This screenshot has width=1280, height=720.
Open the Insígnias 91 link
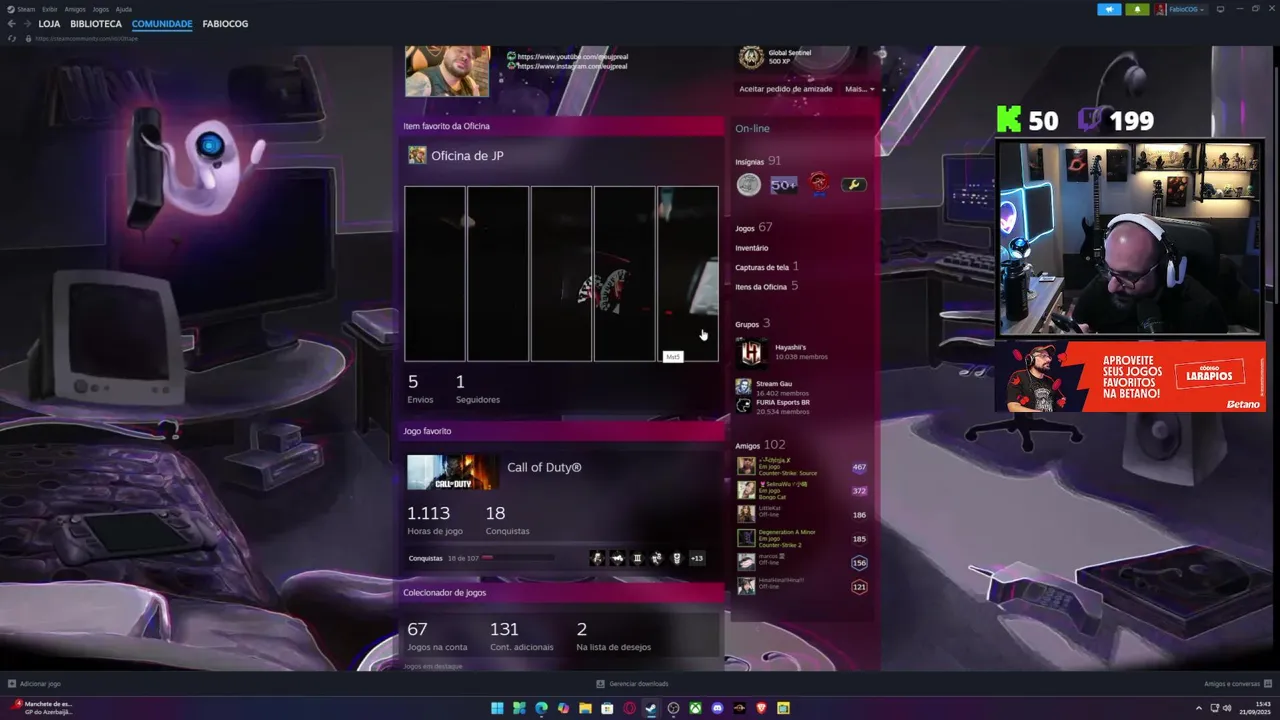(x=758, y=161)
